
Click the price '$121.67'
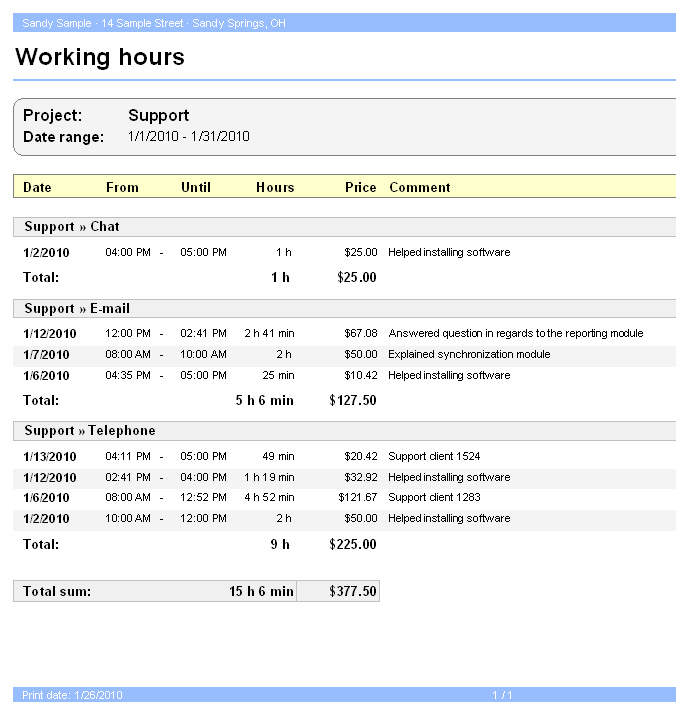(x=358, y=498)
